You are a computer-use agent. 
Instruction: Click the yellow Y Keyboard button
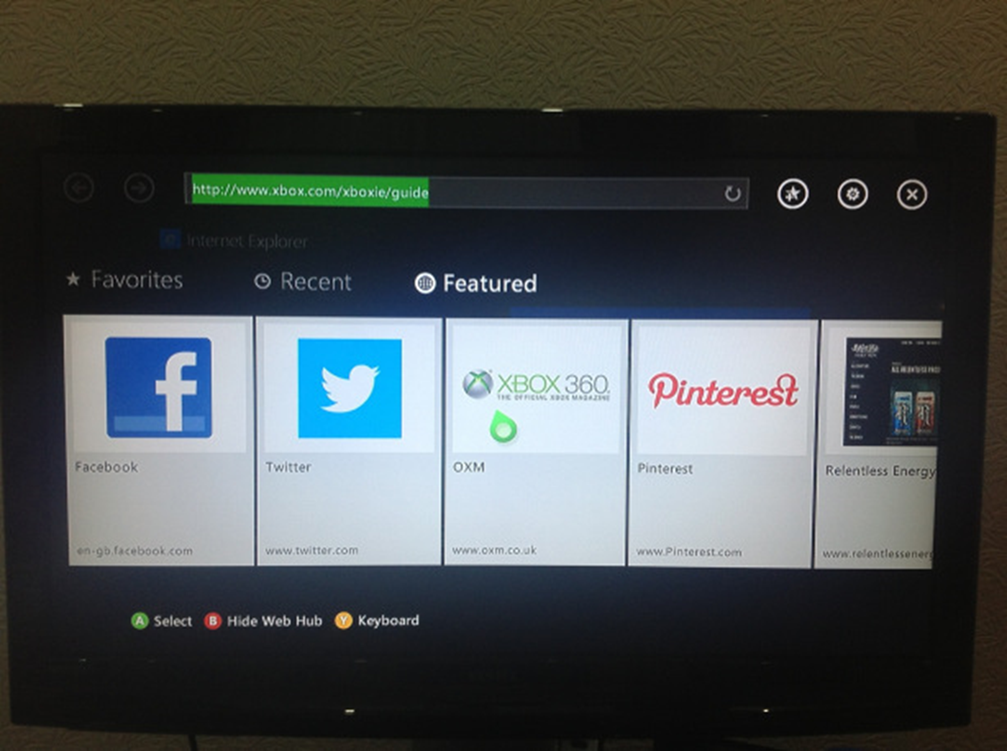point(378,620)
